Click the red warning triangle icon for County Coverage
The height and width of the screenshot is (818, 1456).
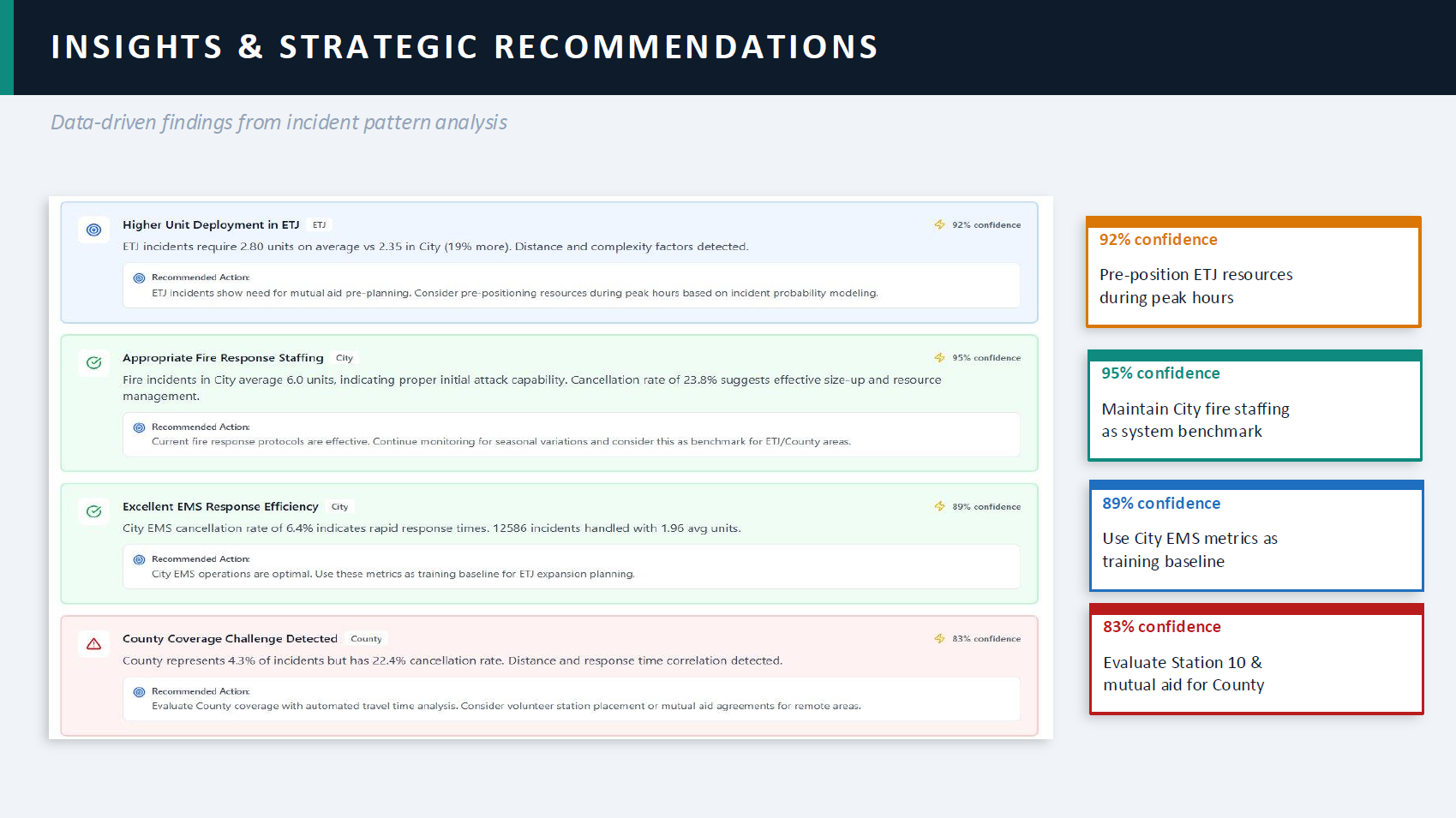tap(93, 643)
